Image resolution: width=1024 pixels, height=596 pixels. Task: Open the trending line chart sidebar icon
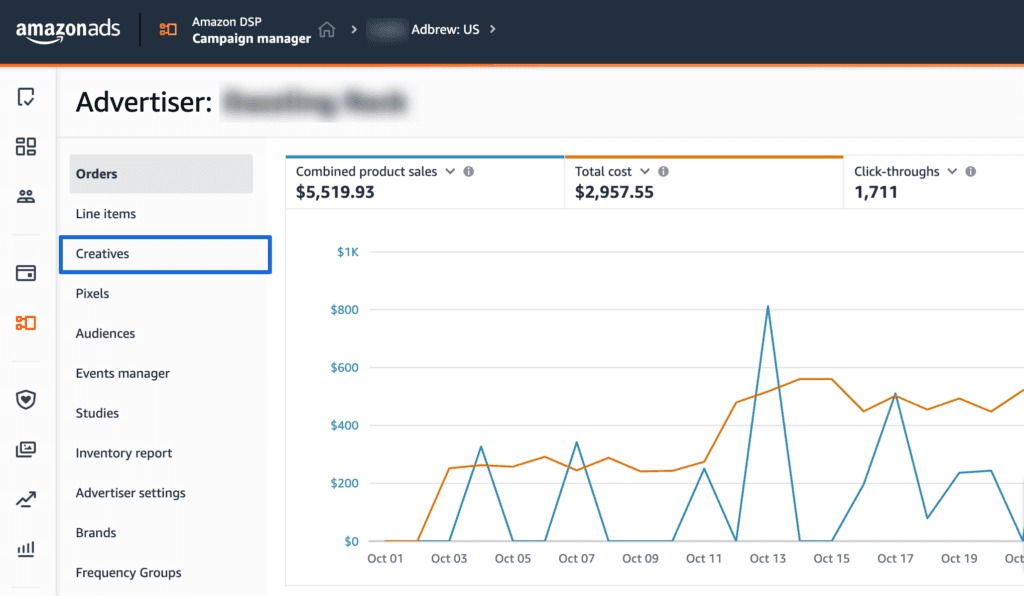coord(26,499)
